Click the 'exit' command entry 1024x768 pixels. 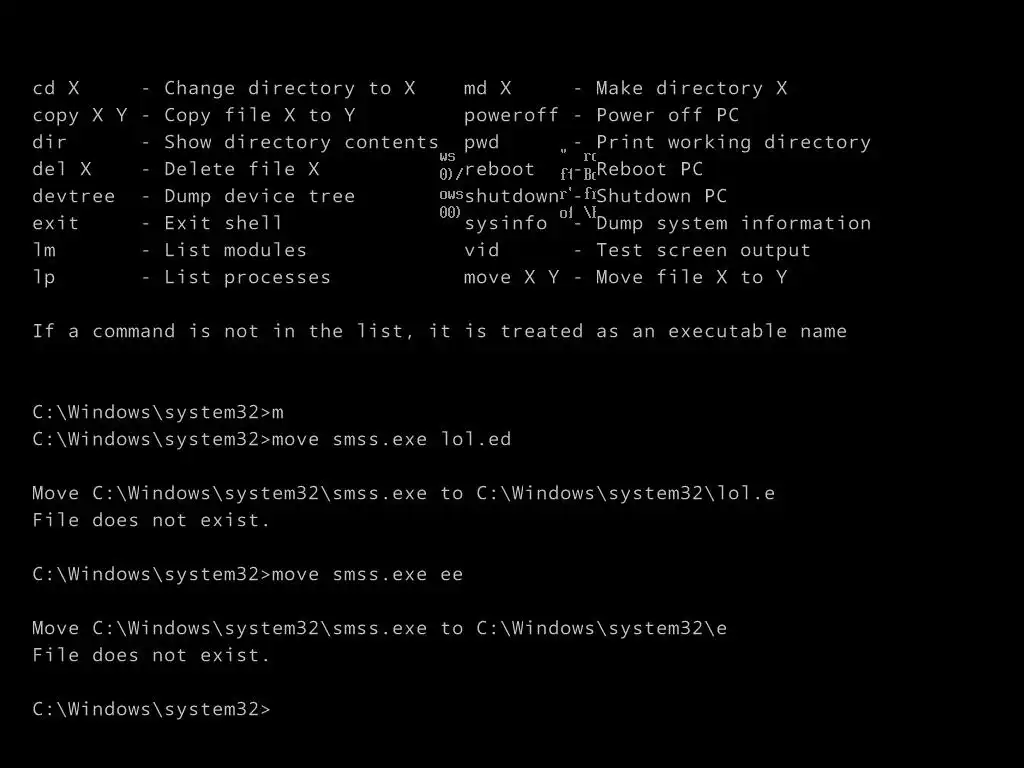(x=56, y=223)
